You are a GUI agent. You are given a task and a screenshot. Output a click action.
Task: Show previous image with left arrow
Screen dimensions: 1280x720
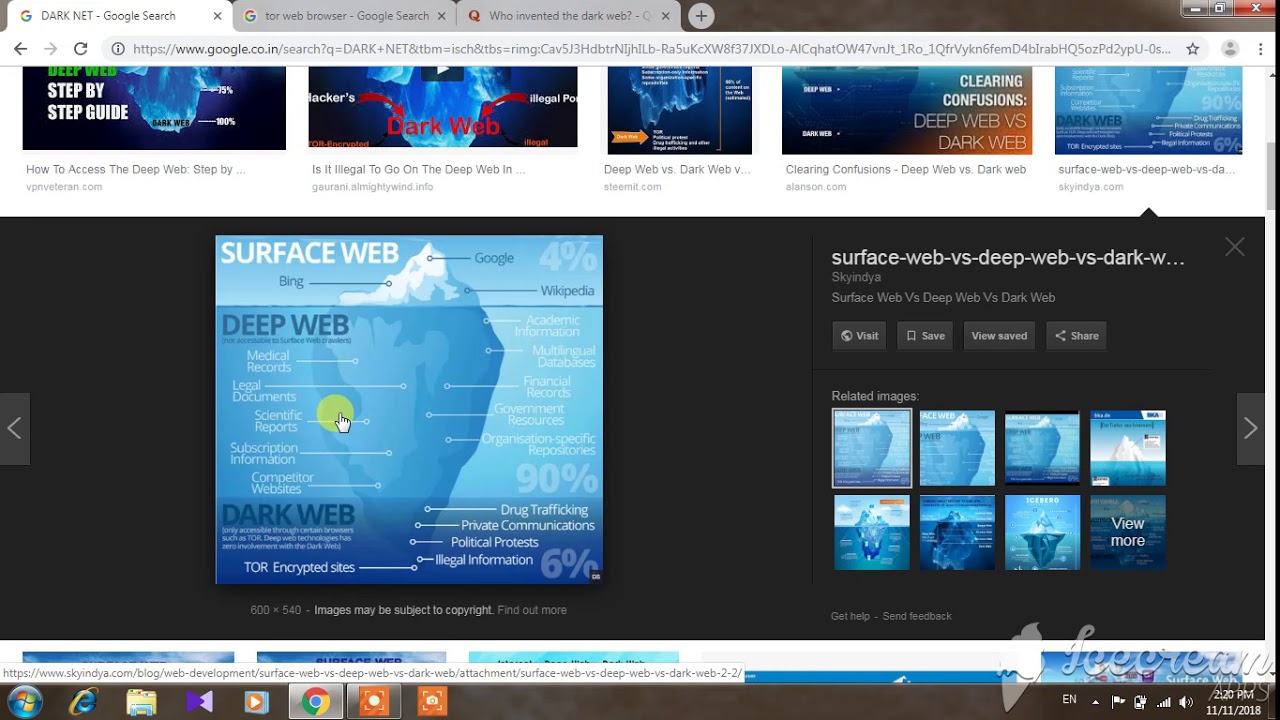click(14, 429)
